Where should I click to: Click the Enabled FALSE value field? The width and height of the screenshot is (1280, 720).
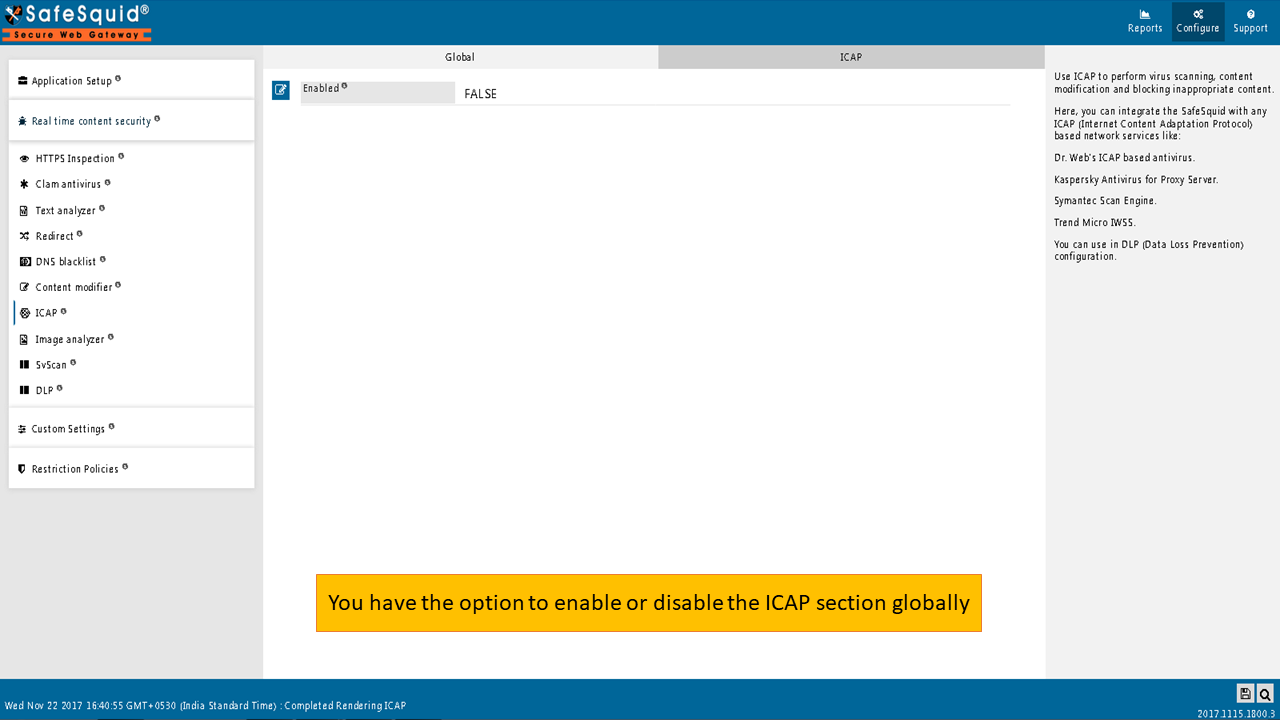click(x=481, y=94)
